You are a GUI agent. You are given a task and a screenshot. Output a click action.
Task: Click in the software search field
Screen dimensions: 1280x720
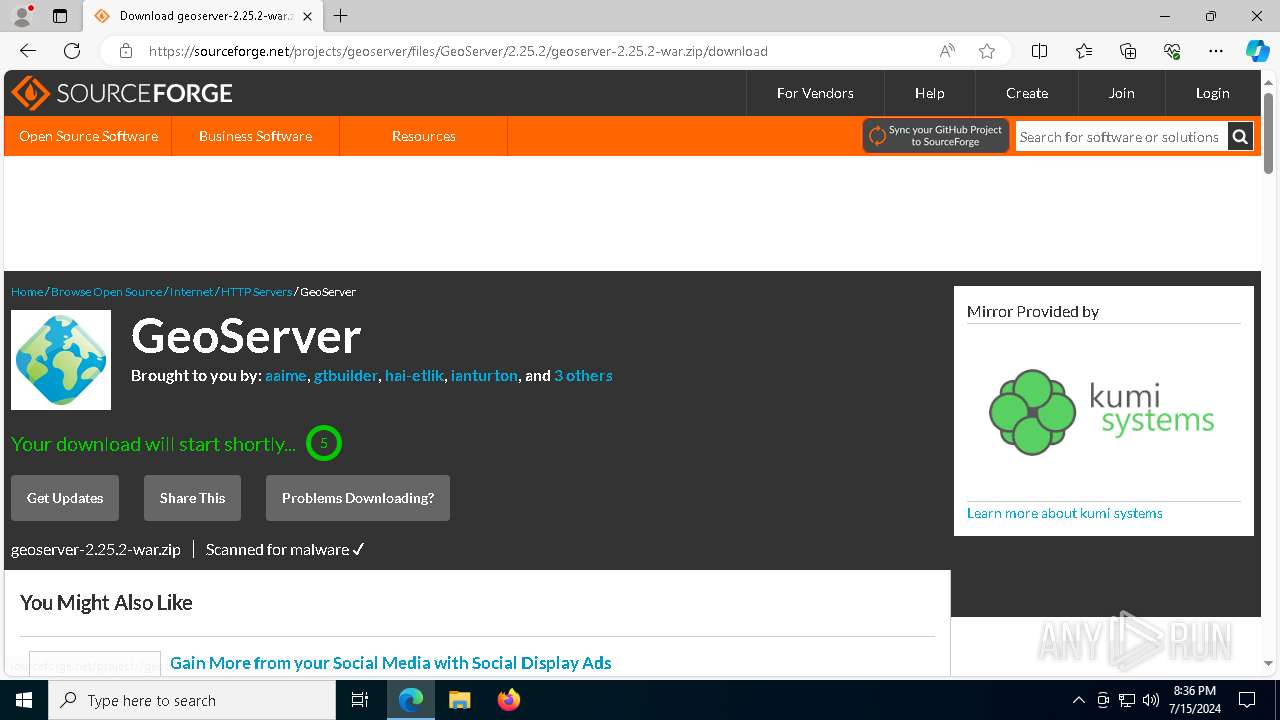pyautogui.click(x=1121, y=137)
